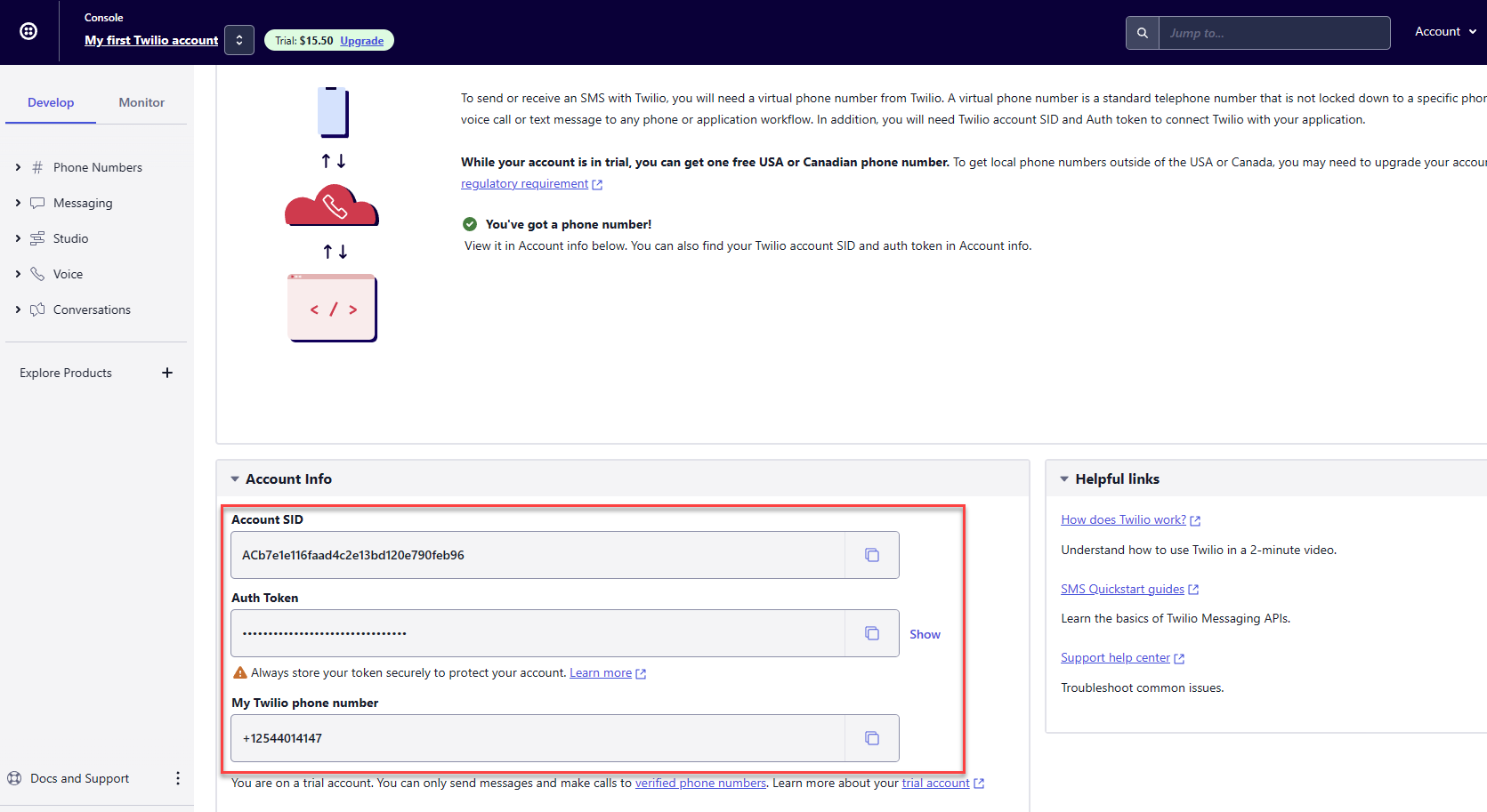Screen dimensions: 1487x812
Task: Copy the Account SID value
Action: [x=871, y=555]
